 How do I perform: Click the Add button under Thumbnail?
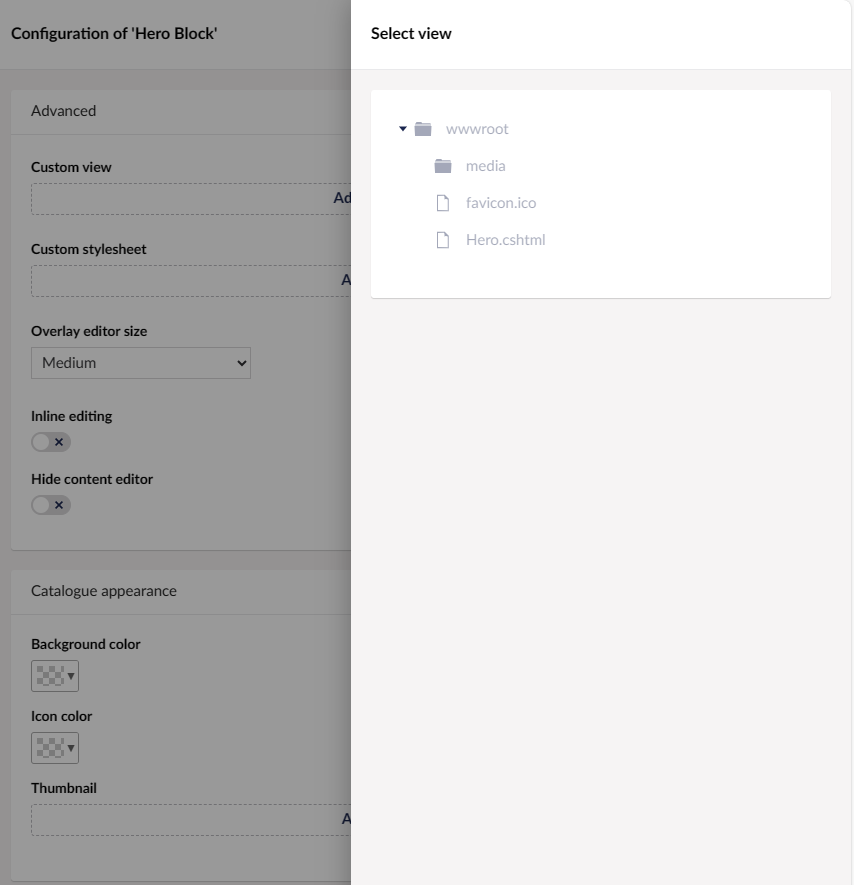point(345,818)
